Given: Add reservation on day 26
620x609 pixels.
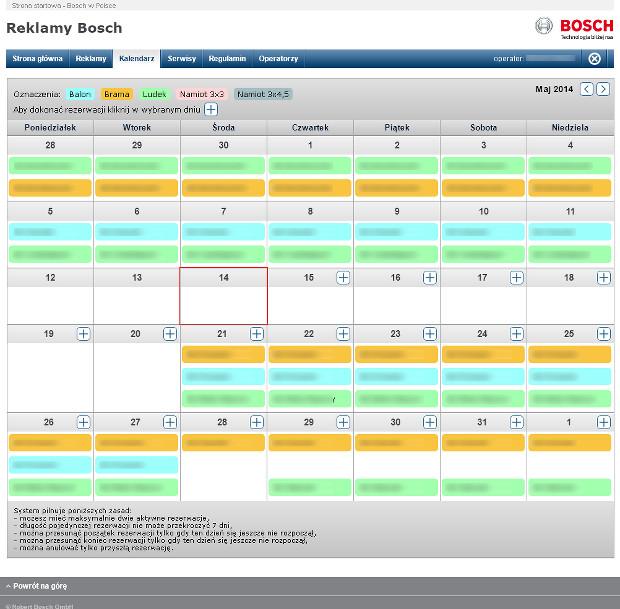Looking at the screenshot, I should (83, 422).
